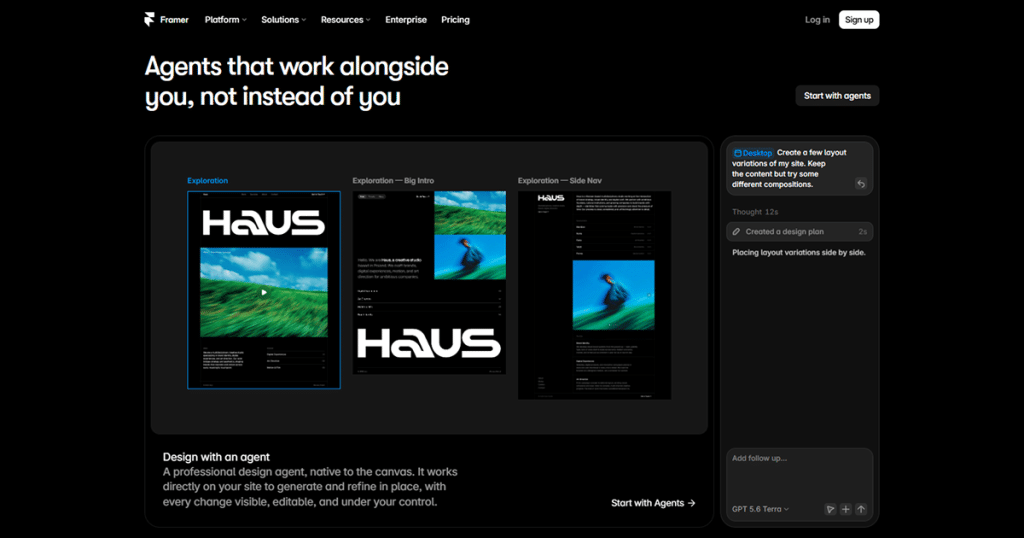Image resolution: width=1024 pixels, height=538 pixels.
Task: Select the Exploration — Side Nav frame
Action: [594, 295]
